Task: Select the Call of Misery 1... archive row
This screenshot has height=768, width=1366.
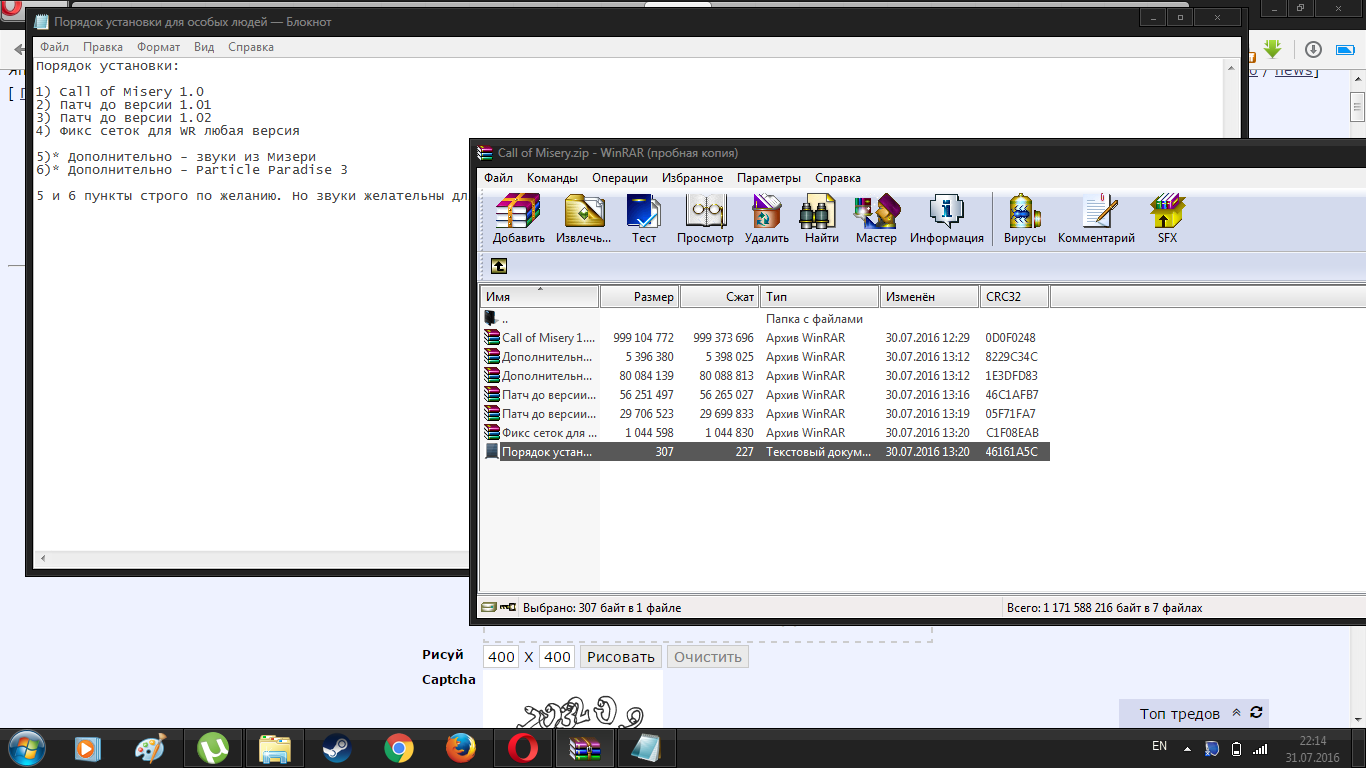Action: pyautogui.click(x=765, y=338)
